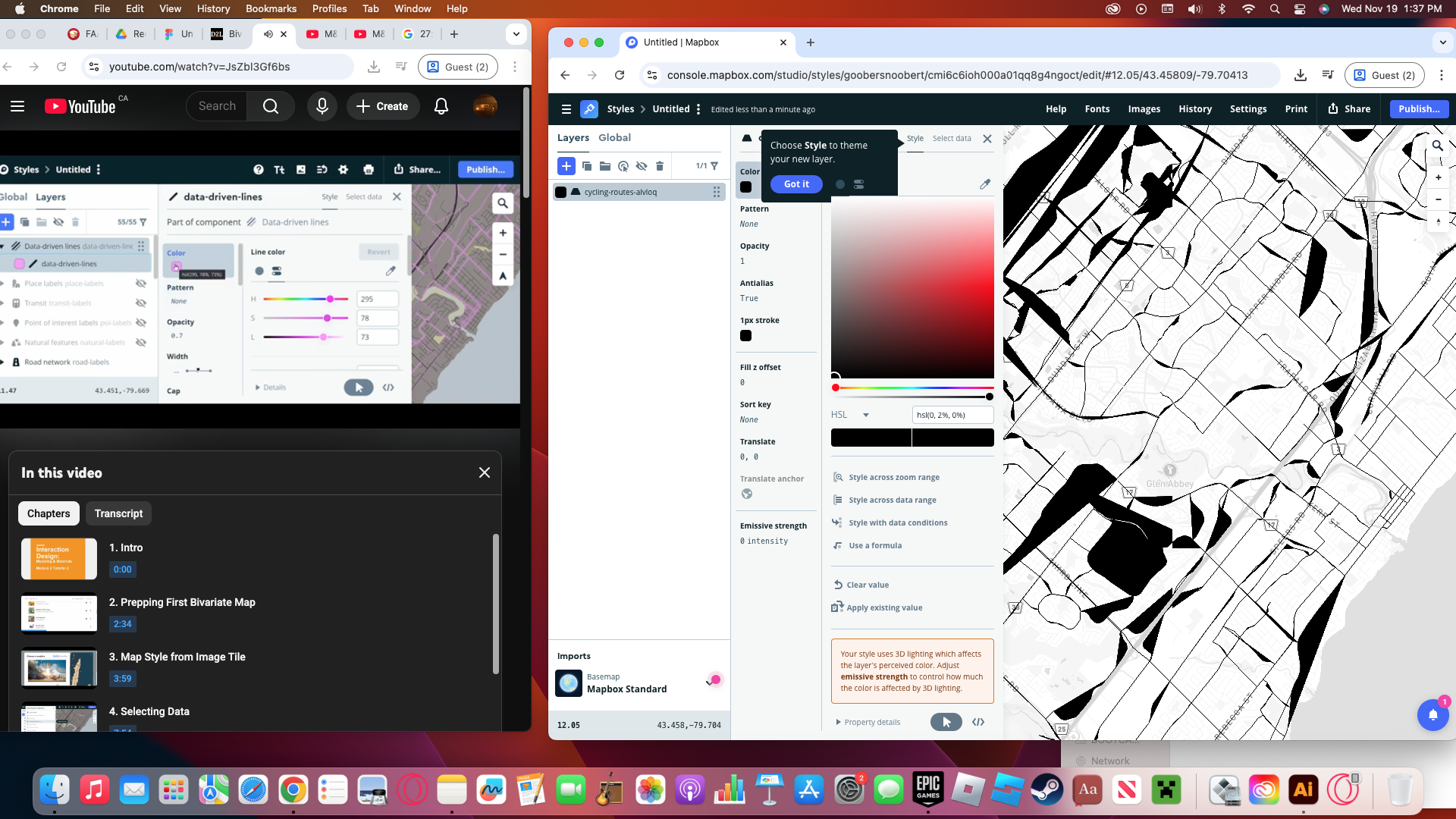1456x819 pixels.
Task: Add a new layer with plus button
Action: coord(566,166)
